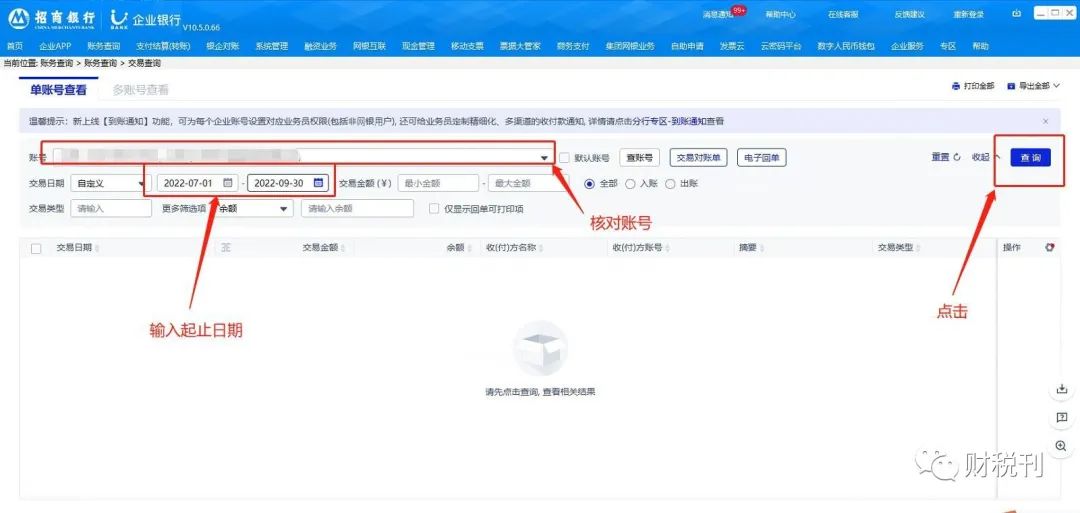Screen dimensions: 1080x513
Task: Open the 银企对账 menu
Action: (222, 46)
